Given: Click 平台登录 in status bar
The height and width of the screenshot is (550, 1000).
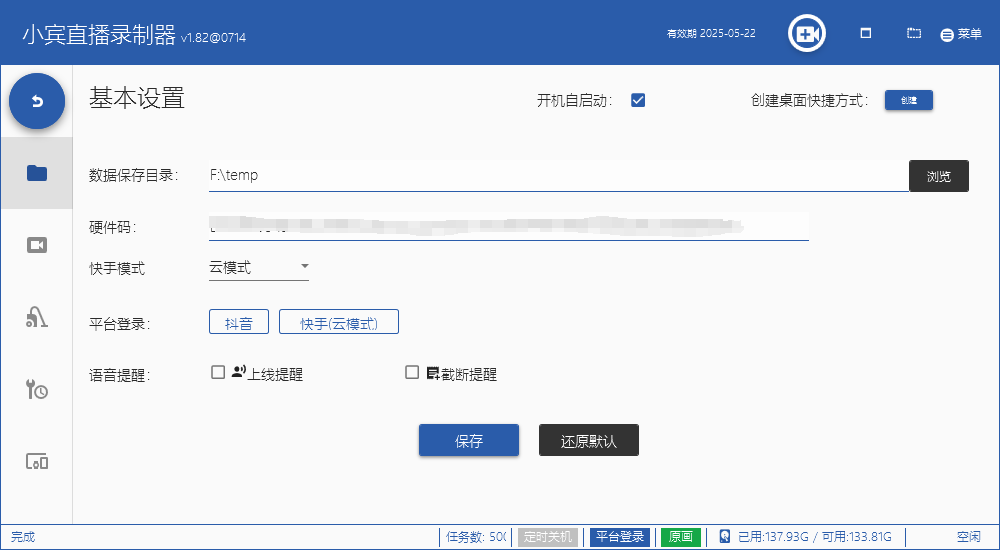Looking at the screenshot, I should (x=620, y=537).
